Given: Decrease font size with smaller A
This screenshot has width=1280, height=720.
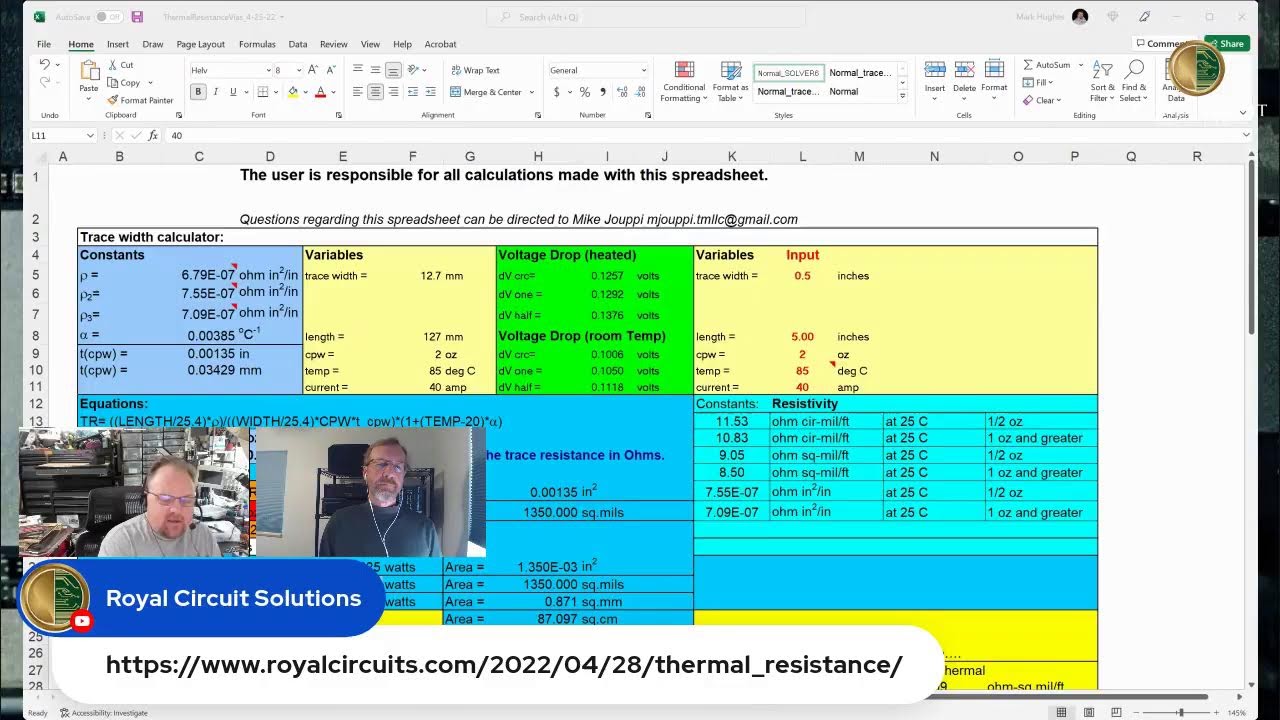Looking at the screenshot, I should 329,70.
